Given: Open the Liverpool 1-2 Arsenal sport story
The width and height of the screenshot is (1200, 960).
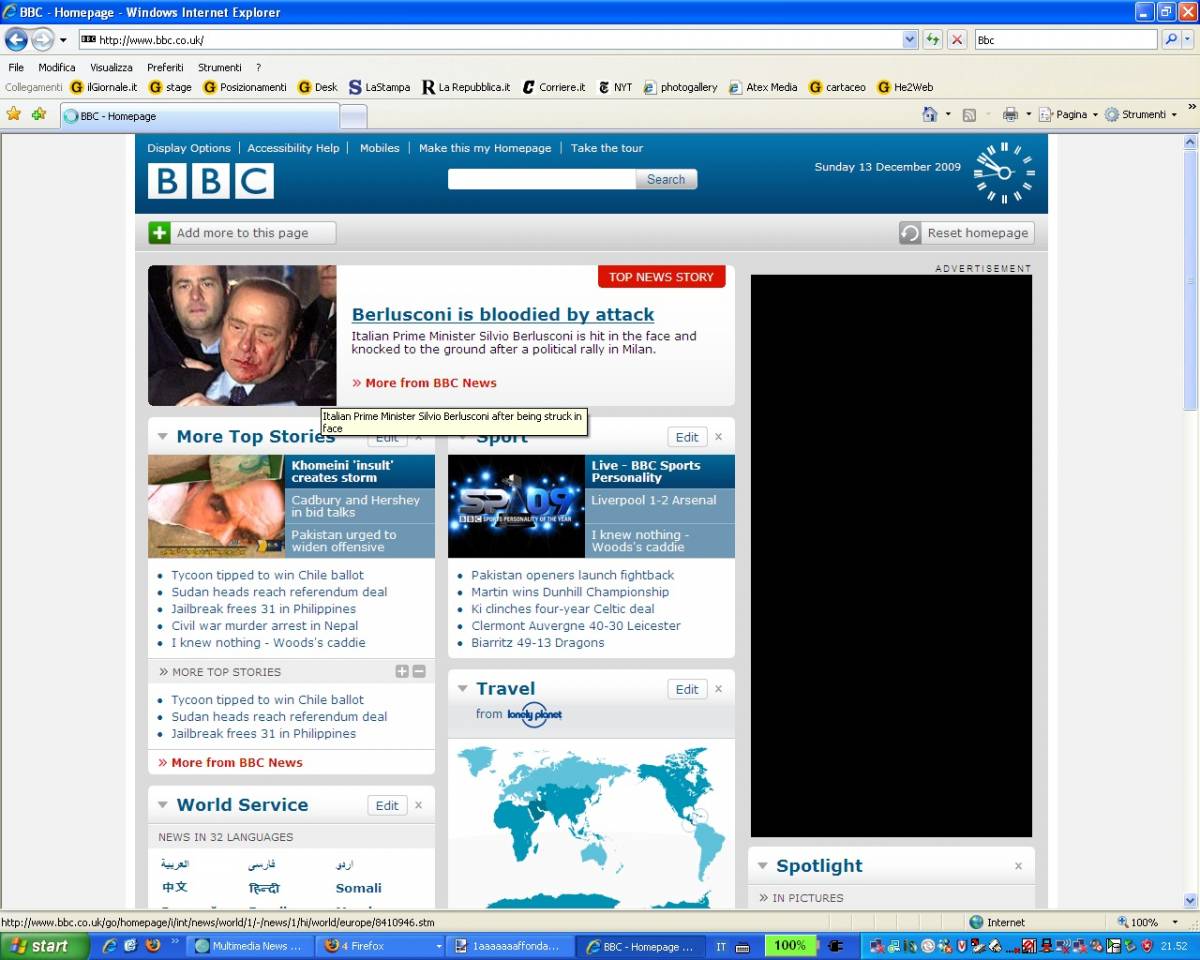Looking at the screenshot, I should point(654,500).
